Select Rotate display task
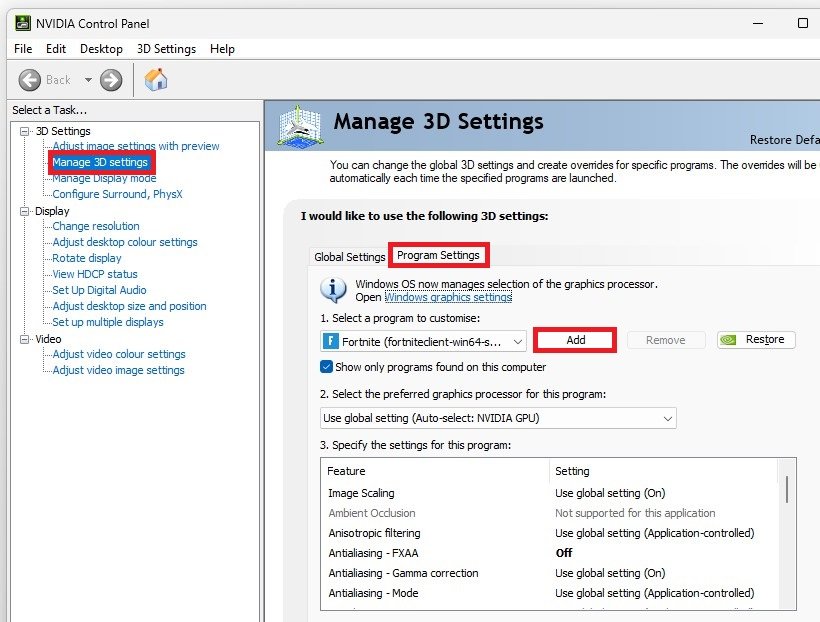 87,258
